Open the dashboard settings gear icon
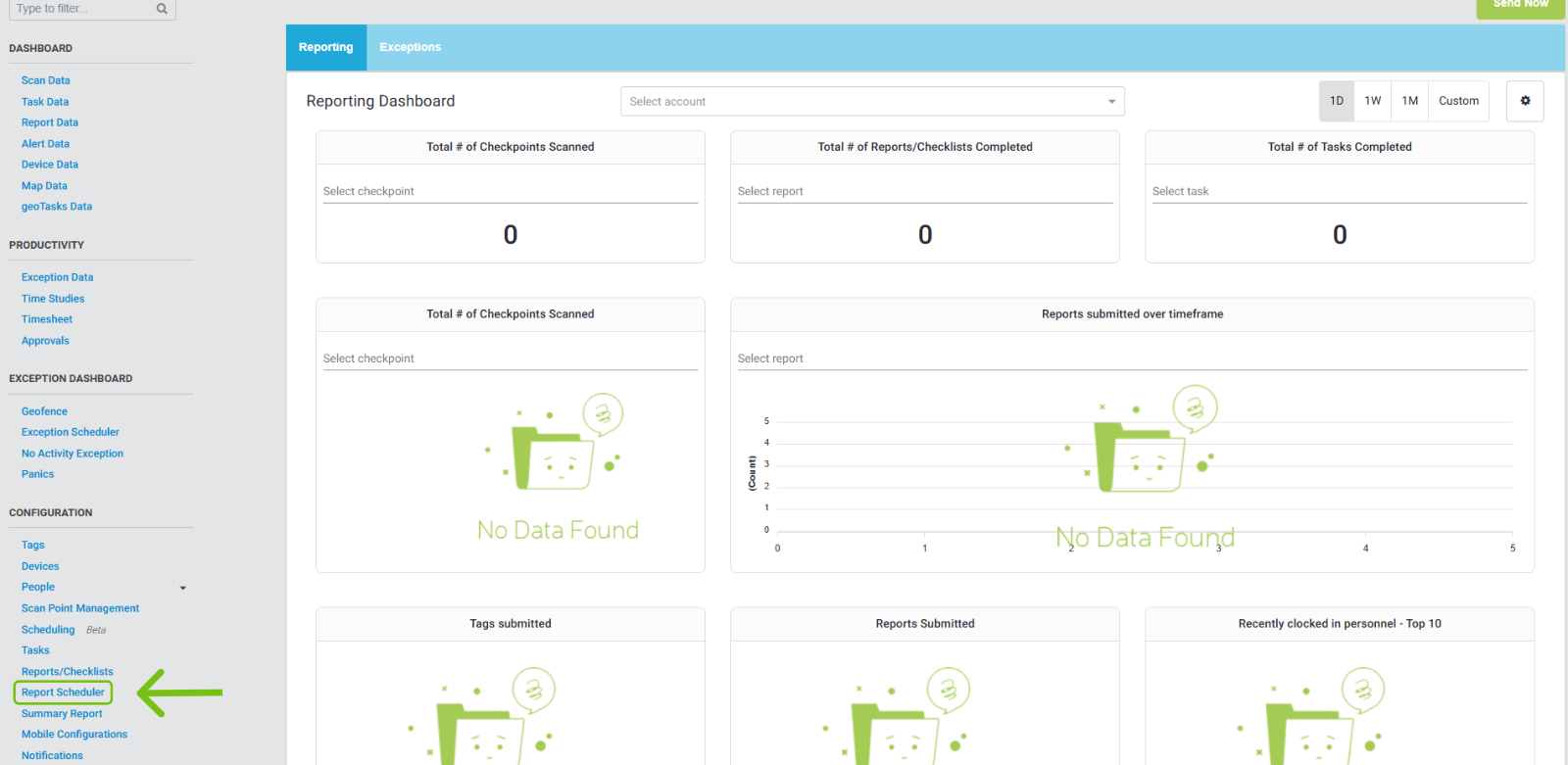The image size is (1568, 765). [x=1524, y=101]
